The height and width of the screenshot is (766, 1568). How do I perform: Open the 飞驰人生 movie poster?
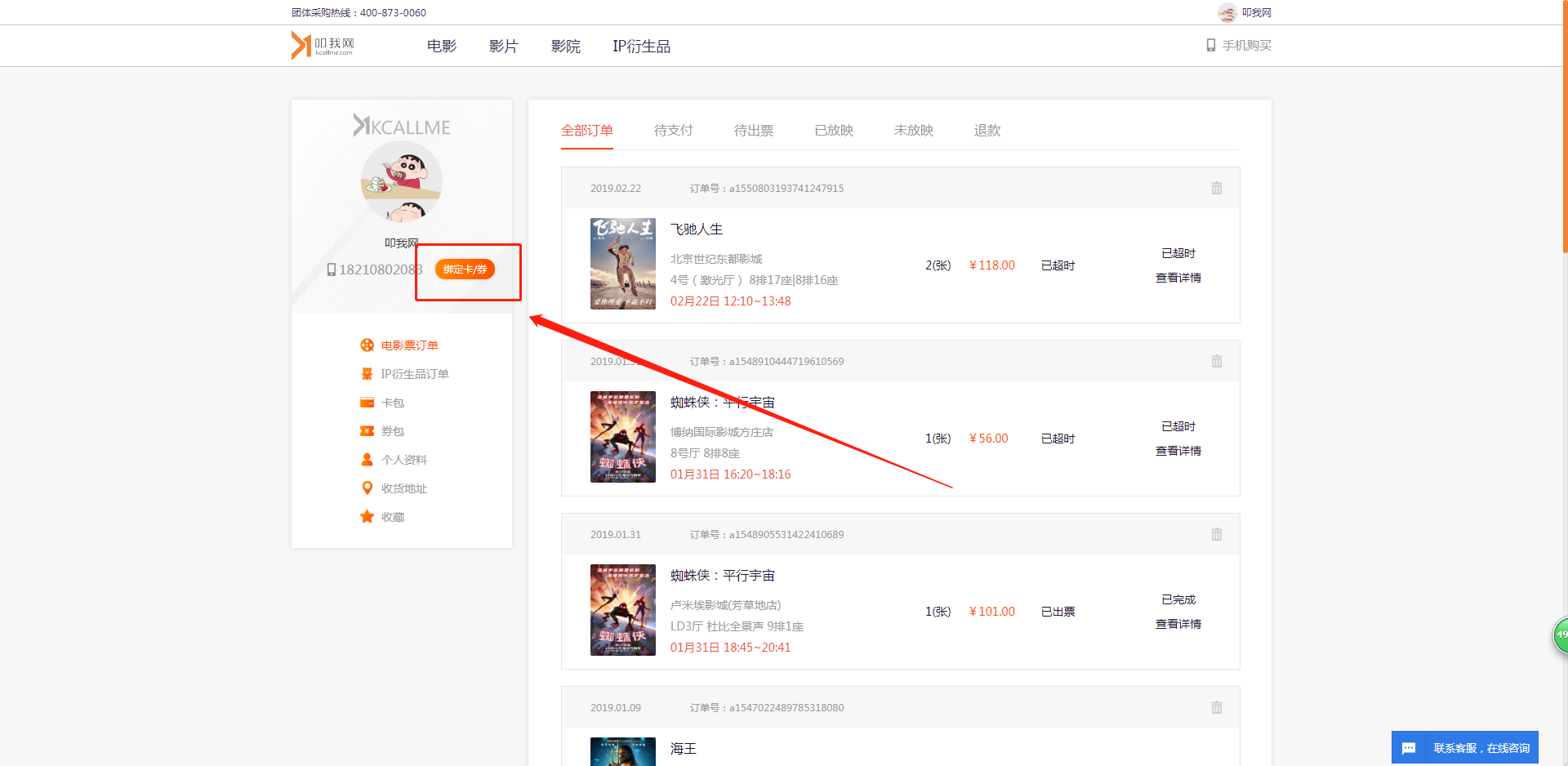point(623,264)
